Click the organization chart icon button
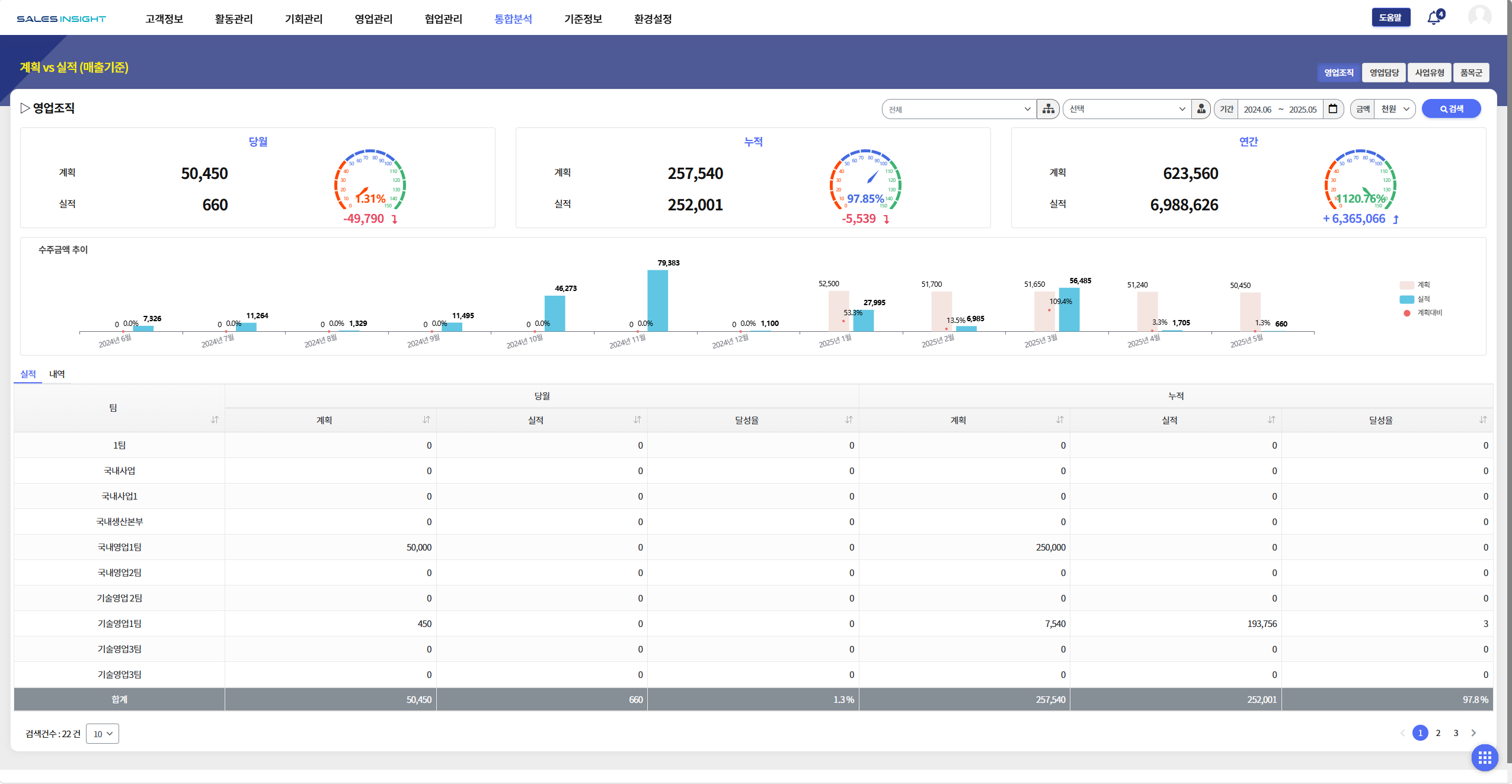The width and height of the screenshot is (1512, 784). click(x=1048, y=109)
